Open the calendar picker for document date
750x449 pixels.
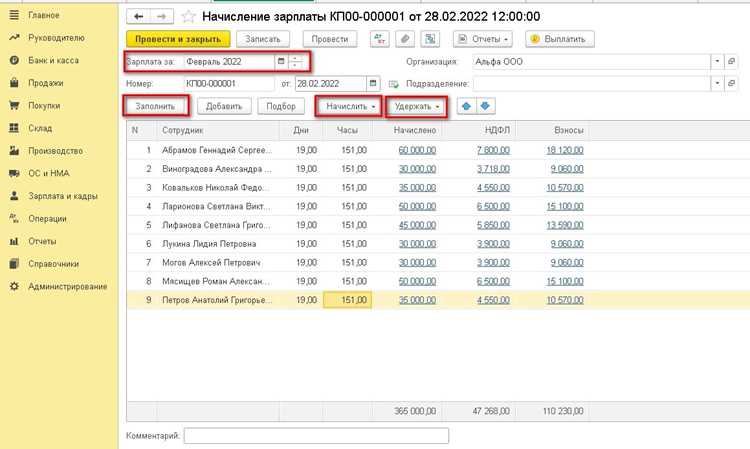pyautogui.click(x=373, y=84)
